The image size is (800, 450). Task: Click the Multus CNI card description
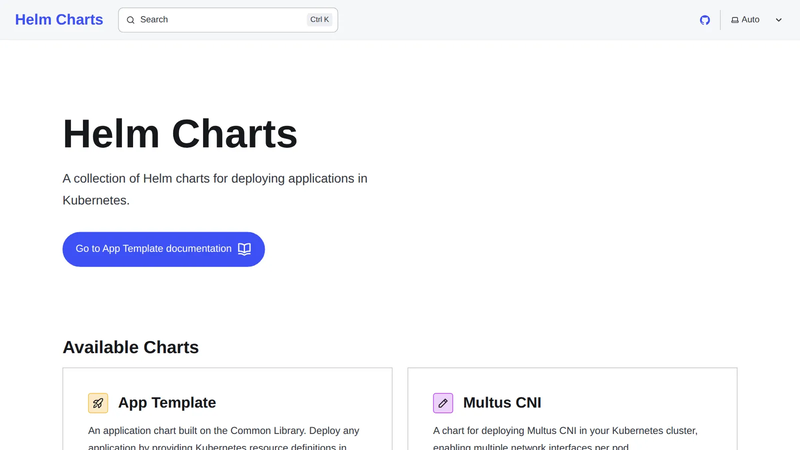[565, 438]
